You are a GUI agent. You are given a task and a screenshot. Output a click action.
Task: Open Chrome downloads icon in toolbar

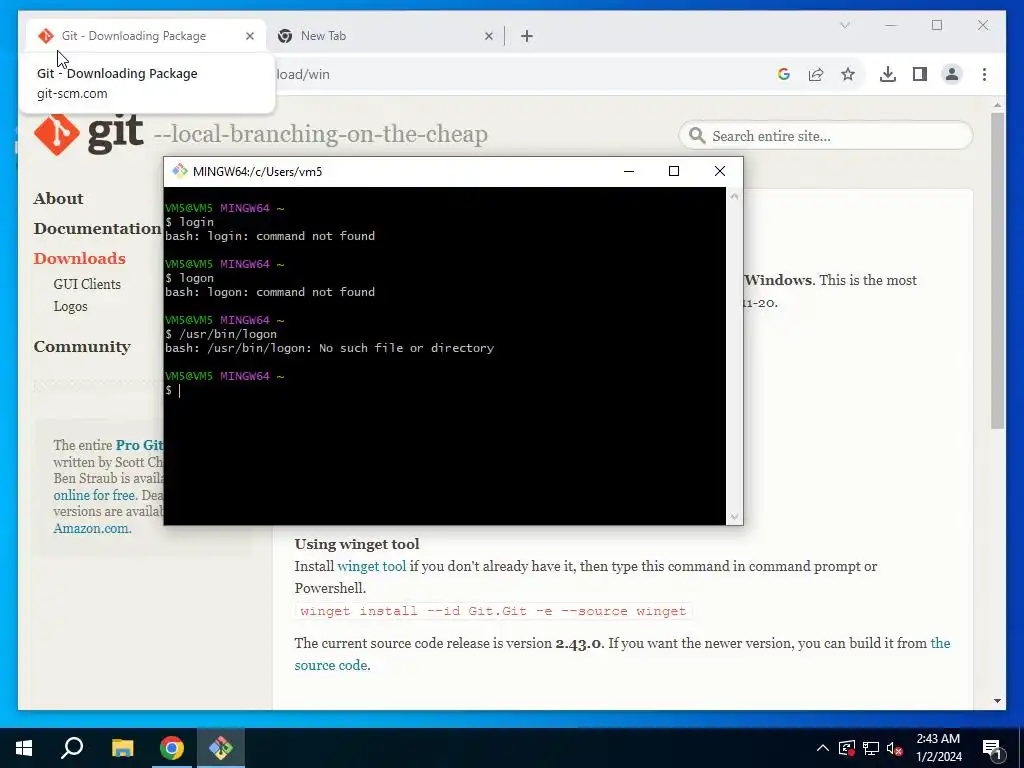[x=888, y=74]
